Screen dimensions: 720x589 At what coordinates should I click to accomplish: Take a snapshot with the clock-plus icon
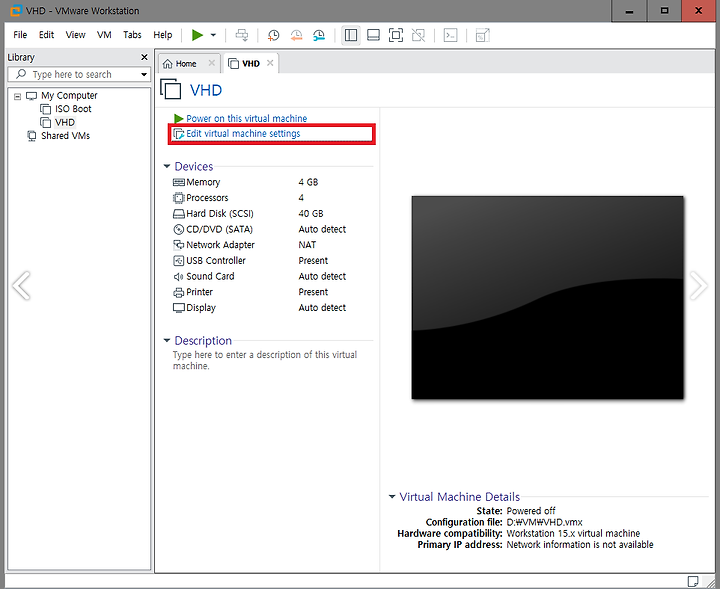pos(273,35)
